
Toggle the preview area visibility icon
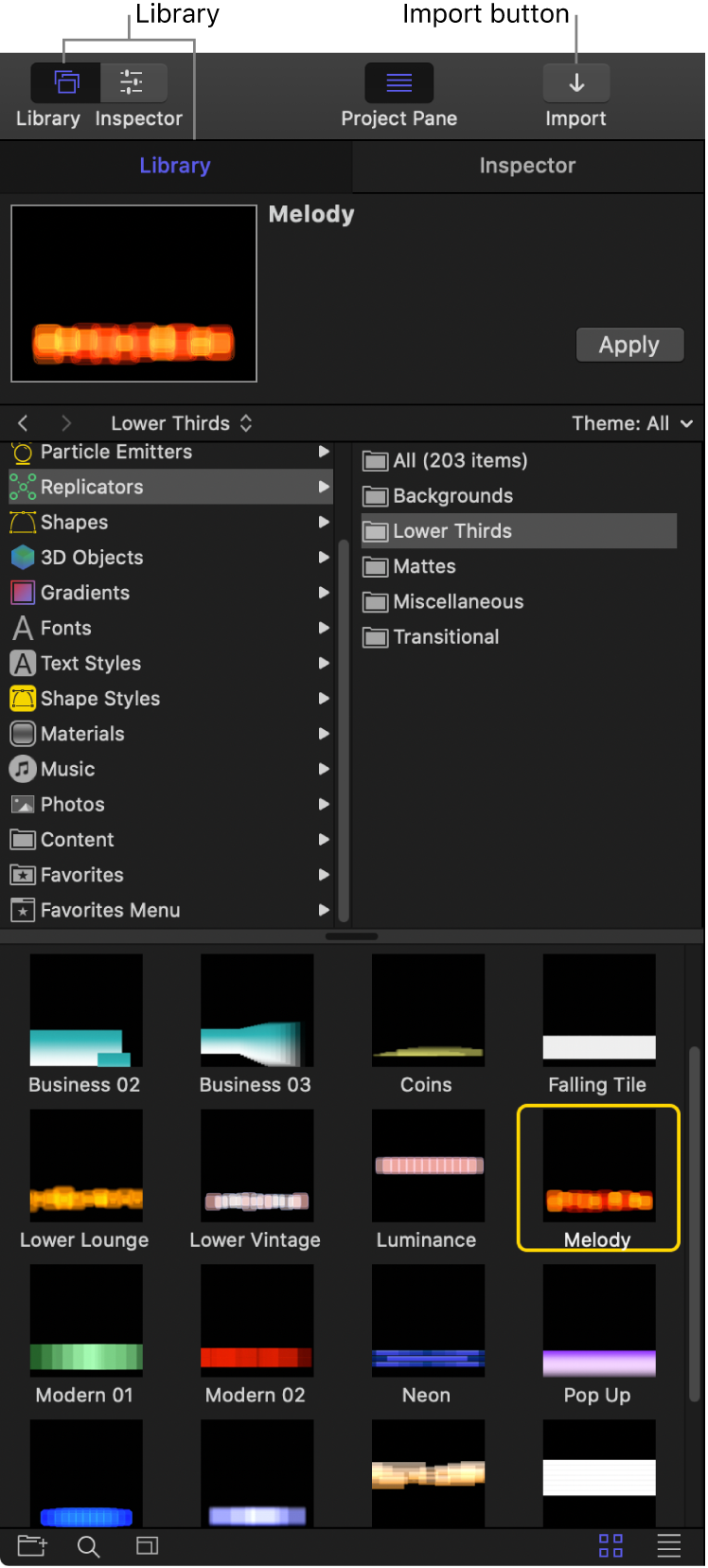[x=147, y=1546]
